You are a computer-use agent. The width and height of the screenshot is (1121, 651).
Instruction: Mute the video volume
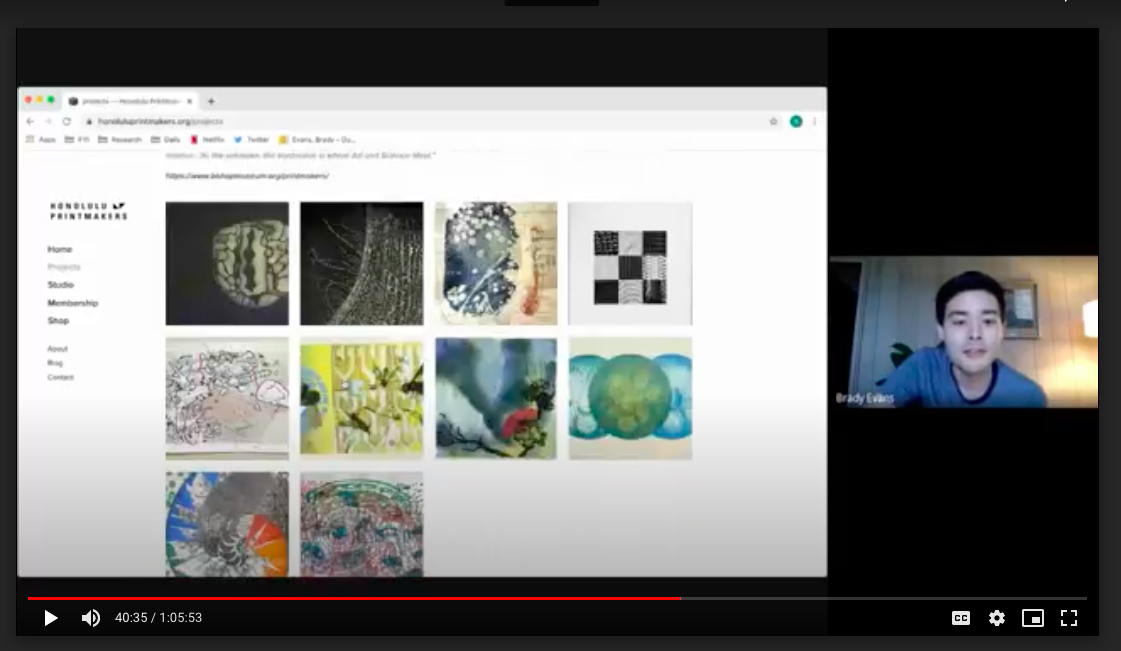tap(91, 618)
